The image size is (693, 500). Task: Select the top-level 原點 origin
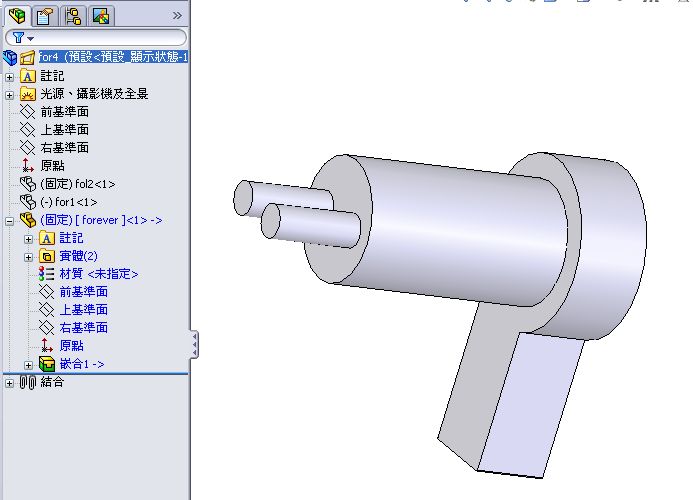(53, 166)
